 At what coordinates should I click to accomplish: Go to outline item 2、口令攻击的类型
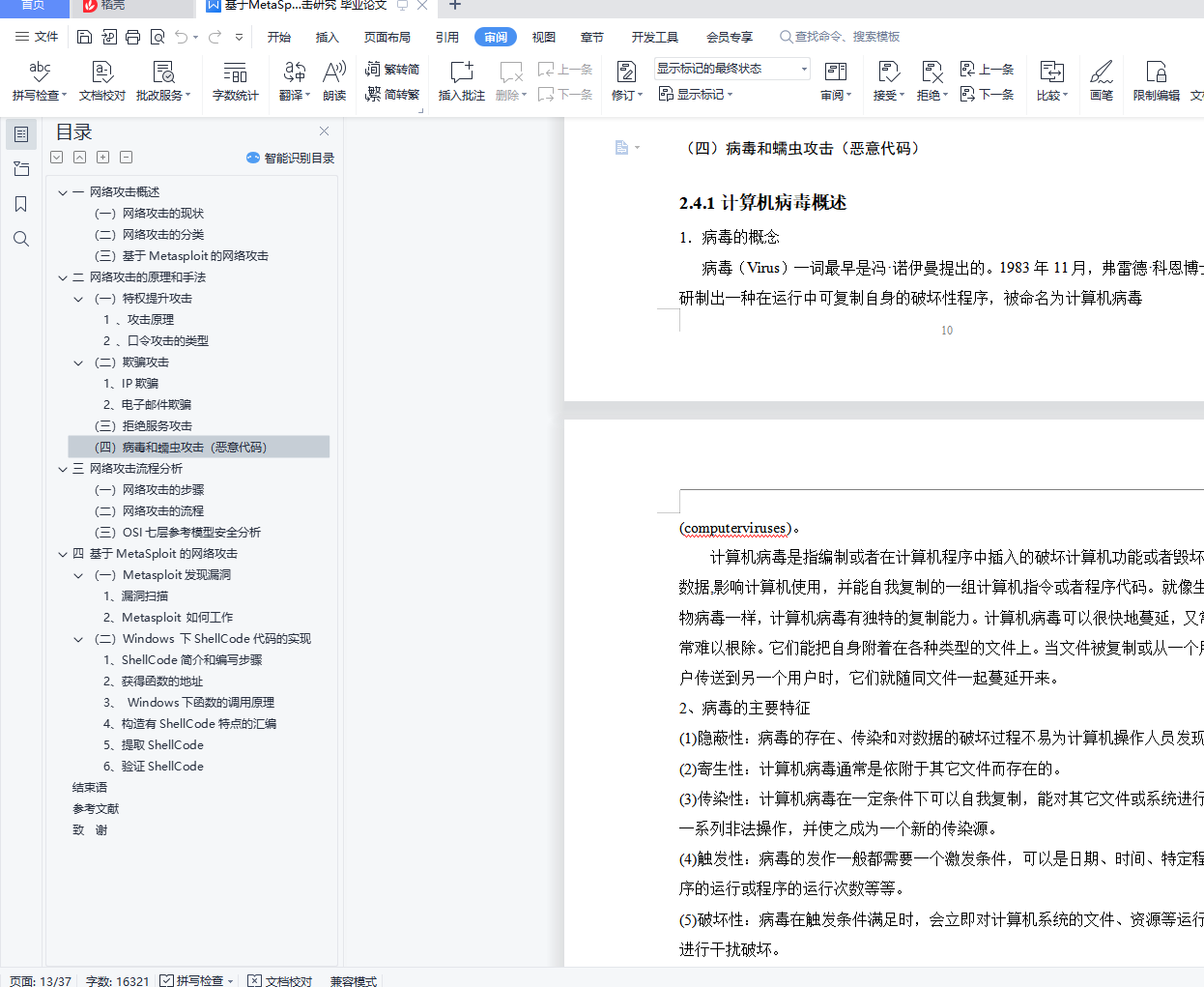pos(156,341)
